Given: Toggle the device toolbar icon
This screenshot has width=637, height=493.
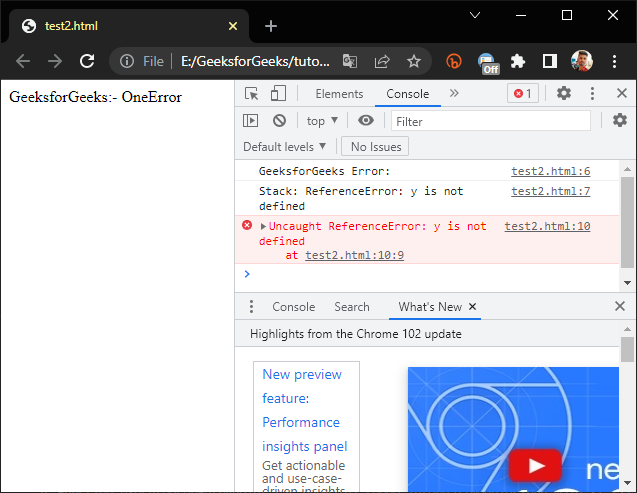Looking at the screenshot, I should pos(278,93).
